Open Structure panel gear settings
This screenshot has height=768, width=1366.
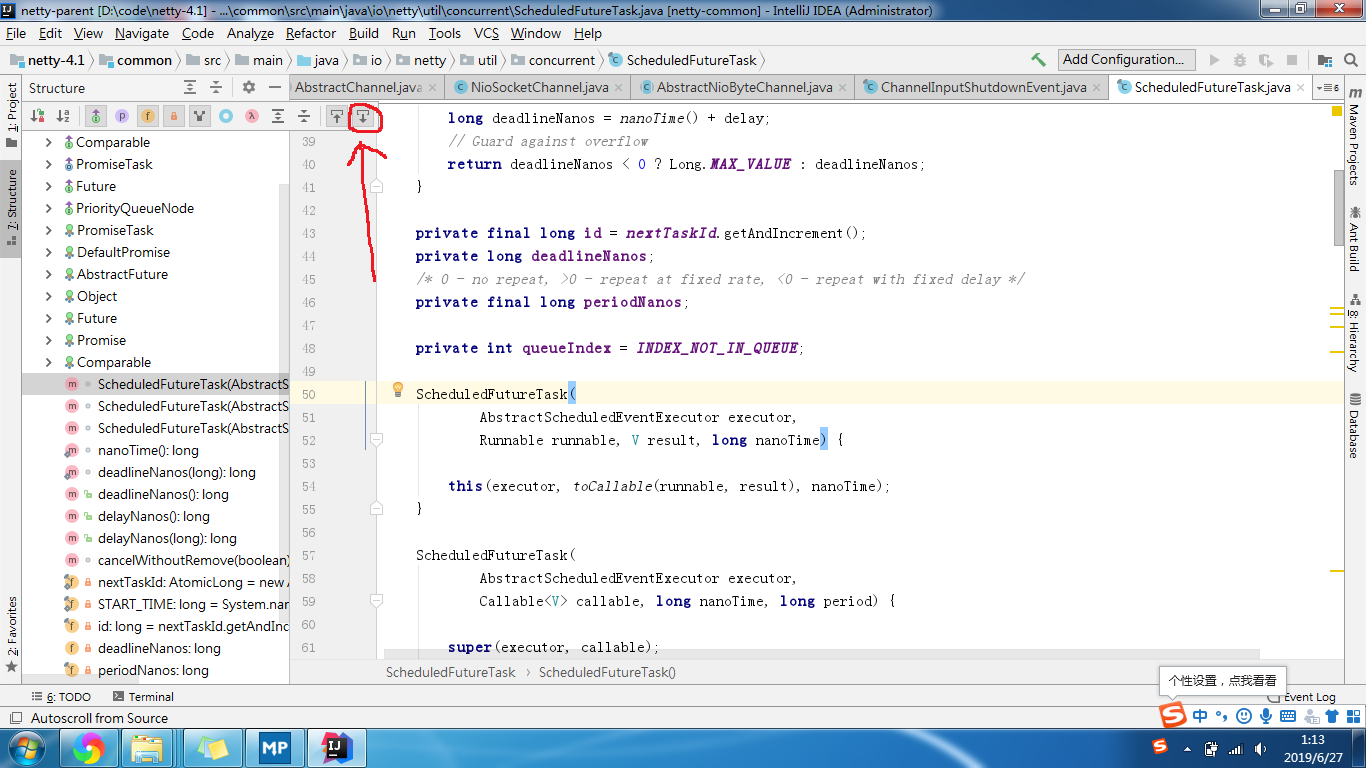[x=249, y=88]
